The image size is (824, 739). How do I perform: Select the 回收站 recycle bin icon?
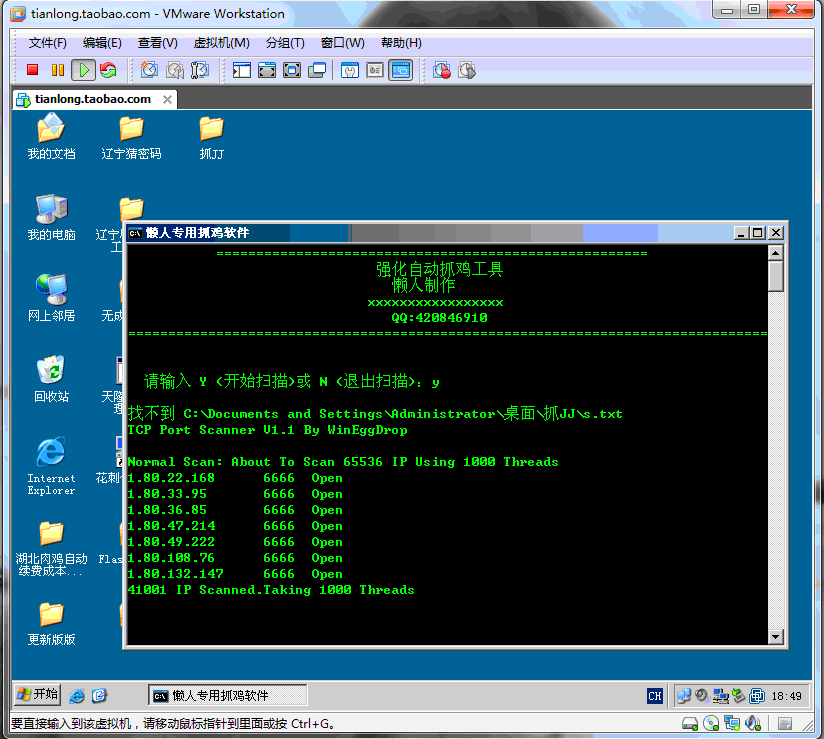pyautogui.click(x=52, y=379)
